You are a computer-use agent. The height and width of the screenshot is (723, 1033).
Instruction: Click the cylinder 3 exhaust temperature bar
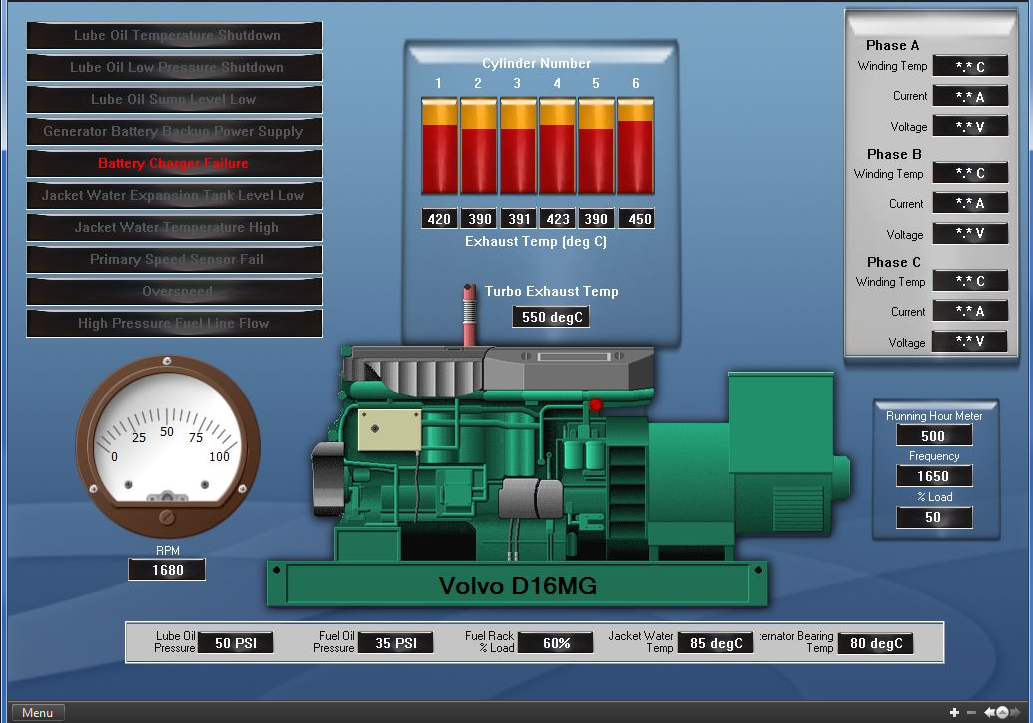pos(518,146)
